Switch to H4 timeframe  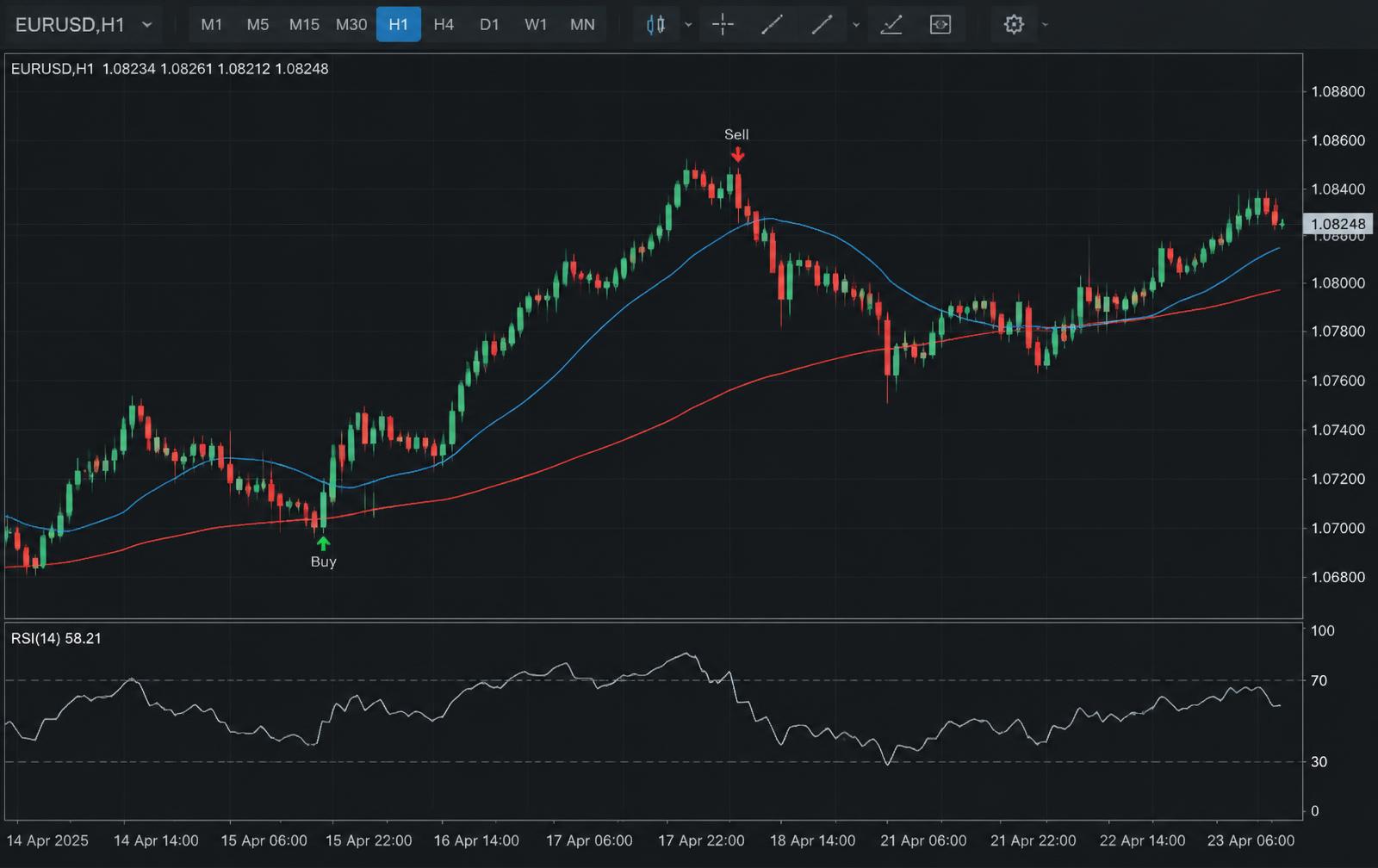pos(444,25)
